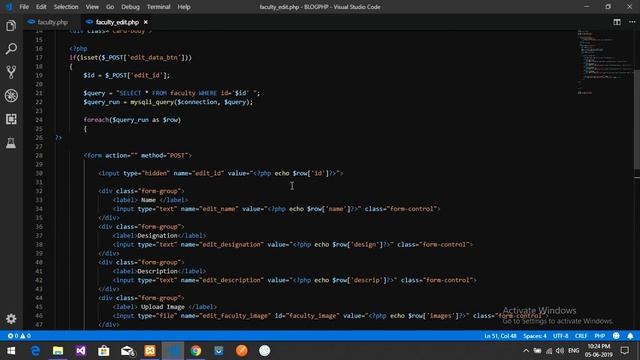Click the Split Editor icon
The height and width of the screenshot is (360, 640).
pos(617,22)
